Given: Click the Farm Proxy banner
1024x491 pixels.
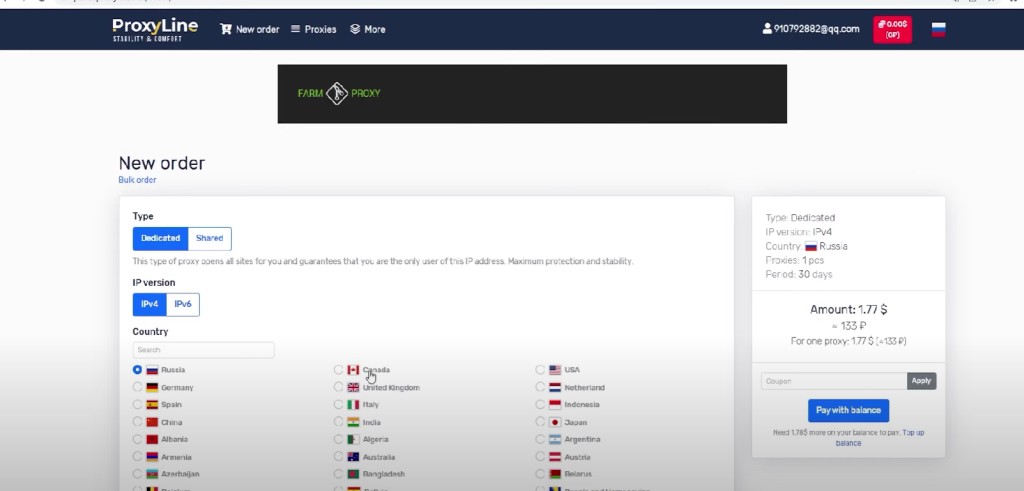Looking at the screenshot, I should click(x=532, y=93).
